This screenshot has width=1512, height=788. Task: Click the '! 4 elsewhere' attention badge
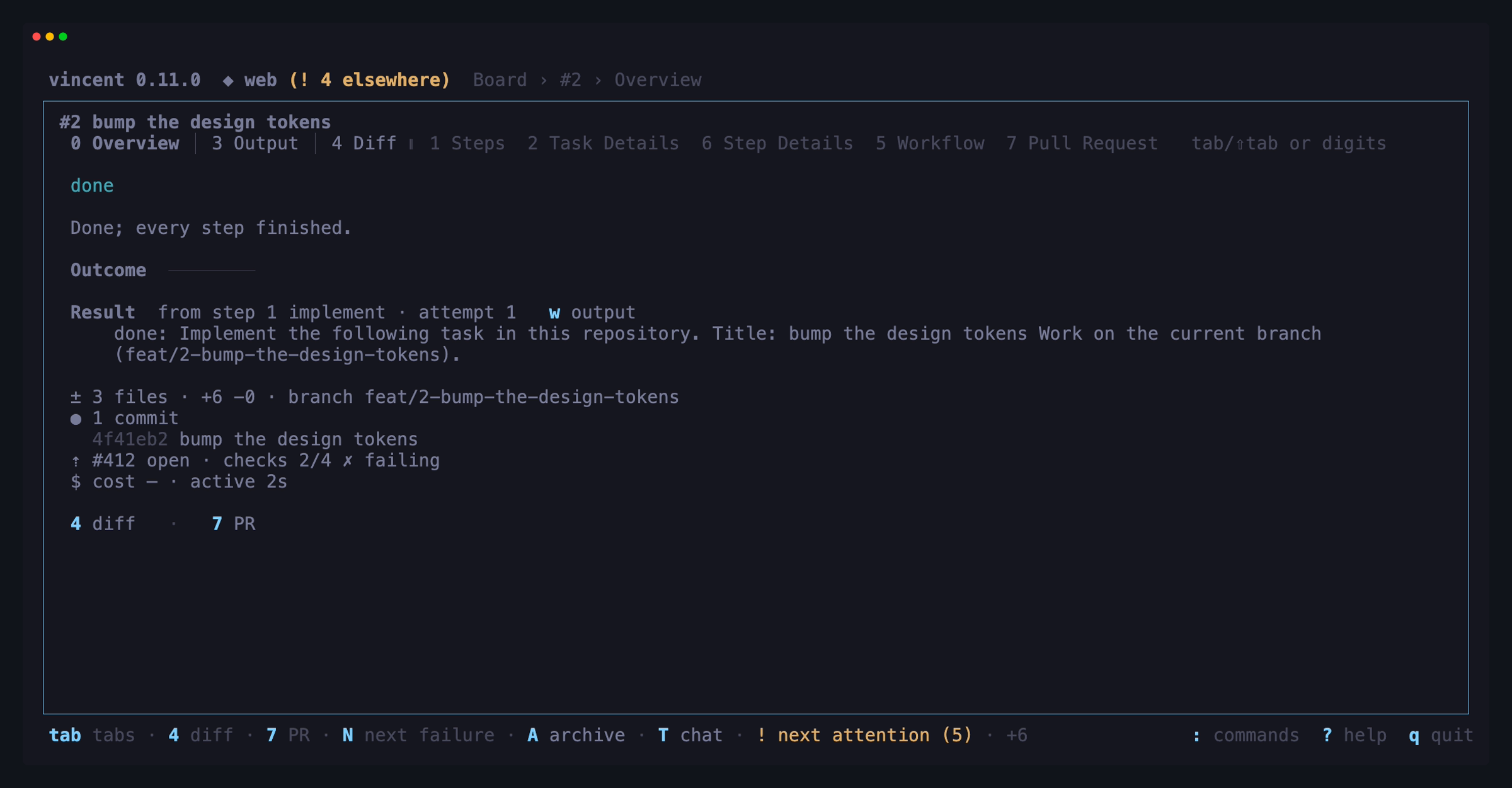370,80
